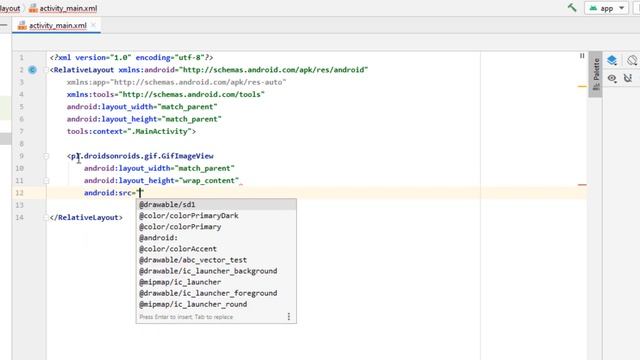Click the xmlns:app attribute on line 3
Viewport: 640px width, 360px height.
pyautogui.click(x=176, y=82)
